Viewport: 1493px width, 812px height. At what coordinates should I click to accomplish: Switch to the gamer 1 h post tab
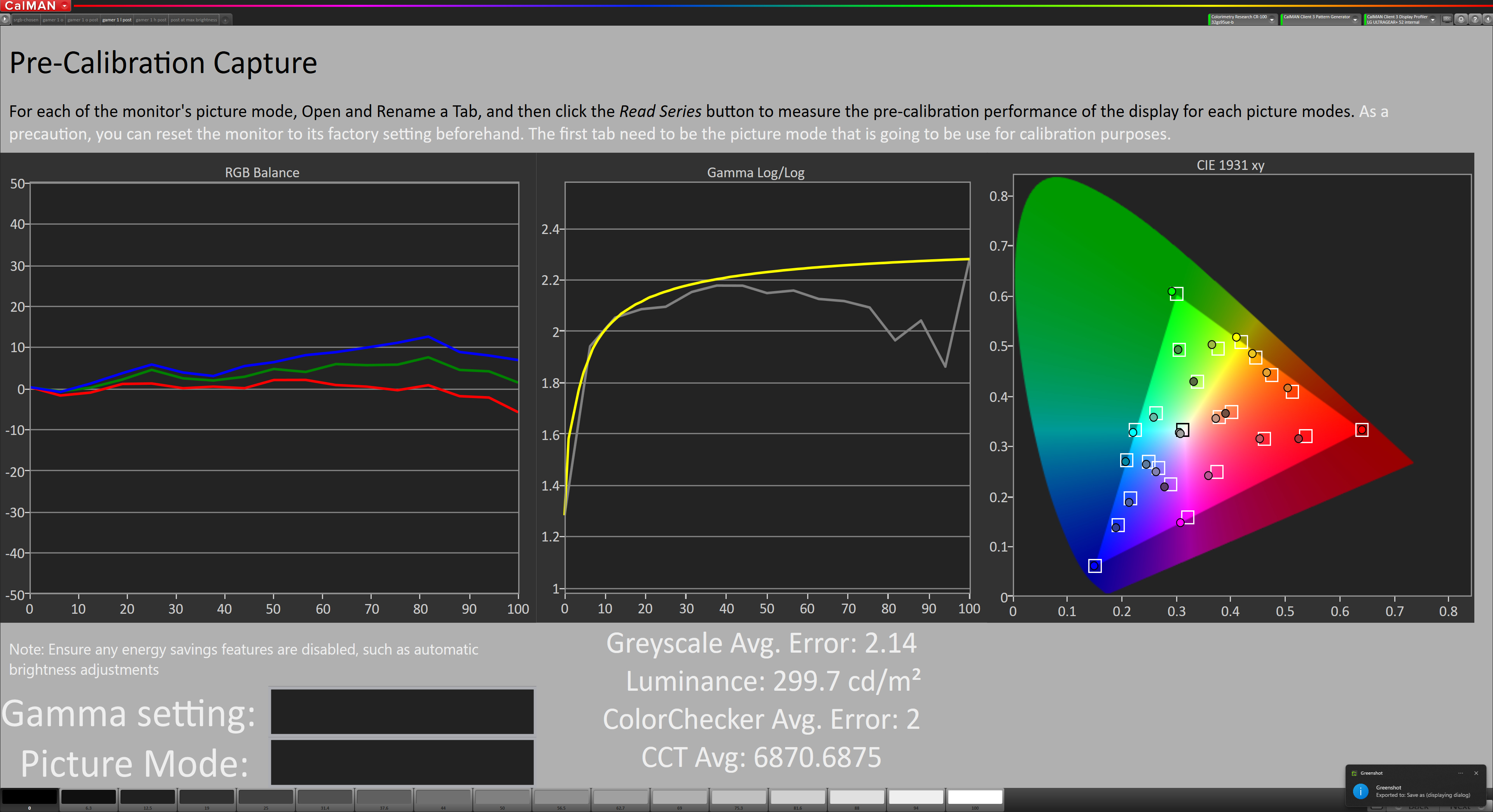151,20
